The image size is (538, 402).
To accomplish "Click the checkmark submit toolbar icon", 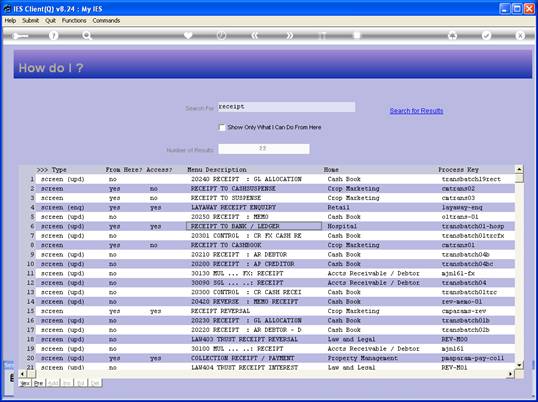I will 486,36.
